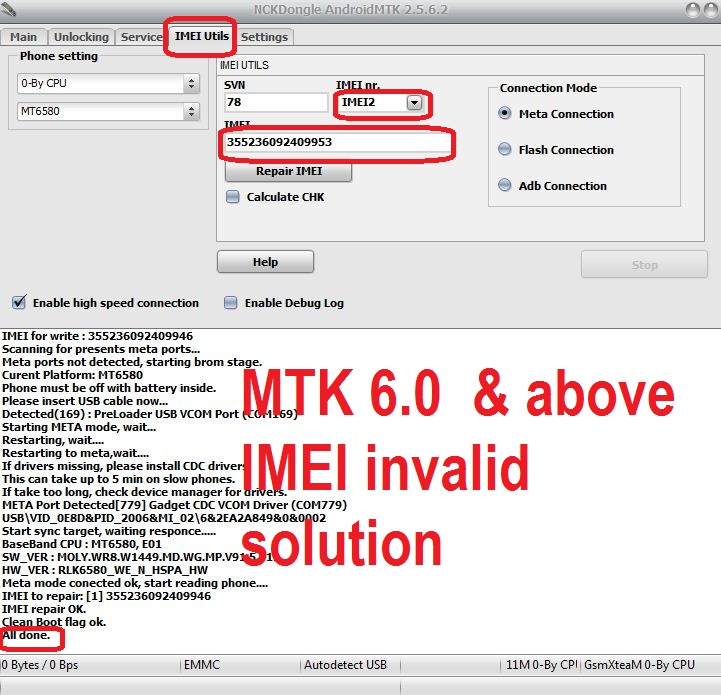
Task: Click 'IMEI repair OK.' log line
Action: [44, 609]
